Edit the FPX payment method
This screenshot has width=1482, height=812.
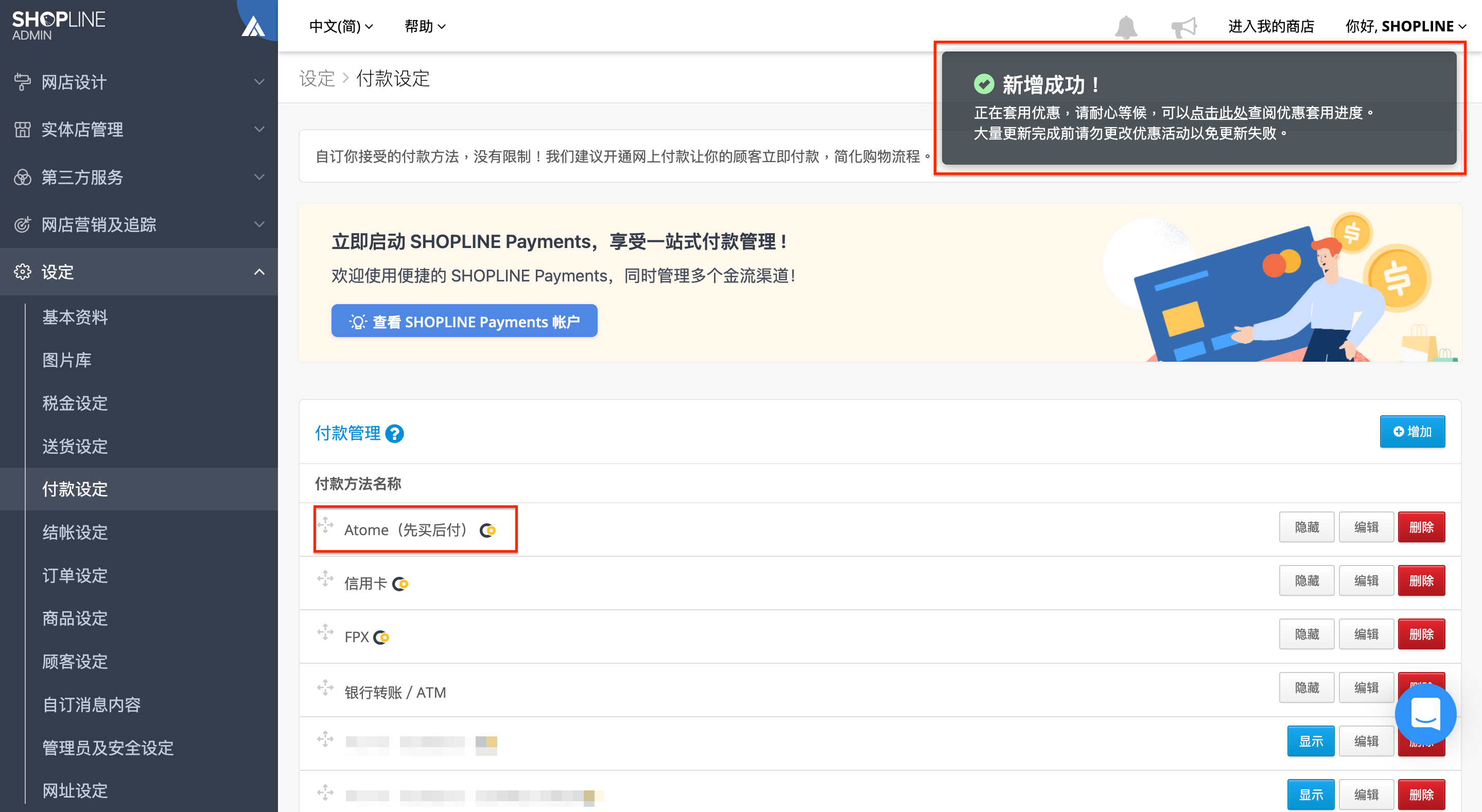(1366, 634)
